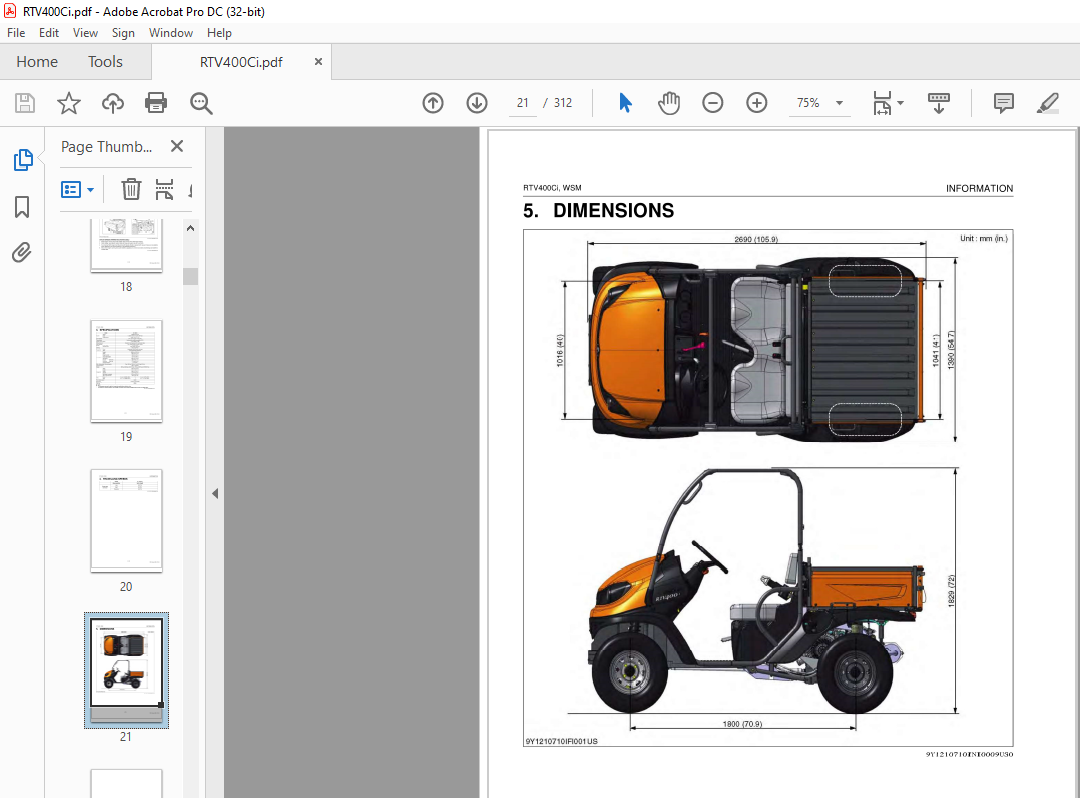The width and height of the screenshot is (1080, 798).
Task: Click the Save file icon
Action: pyautogui.click(x=25, y=103)
